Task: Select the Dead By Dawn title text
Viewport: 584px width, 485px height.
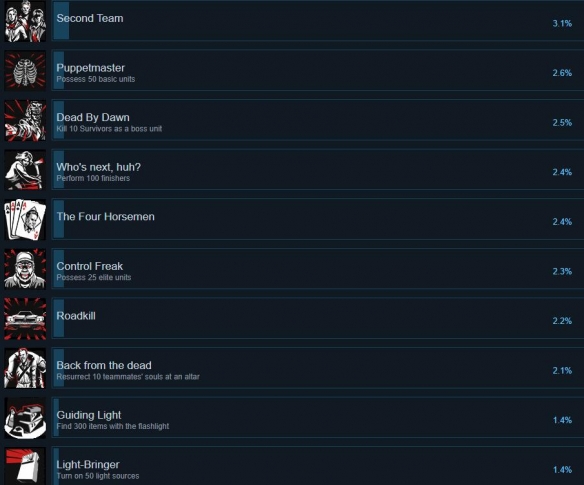Action: click(x=93, y=117)
